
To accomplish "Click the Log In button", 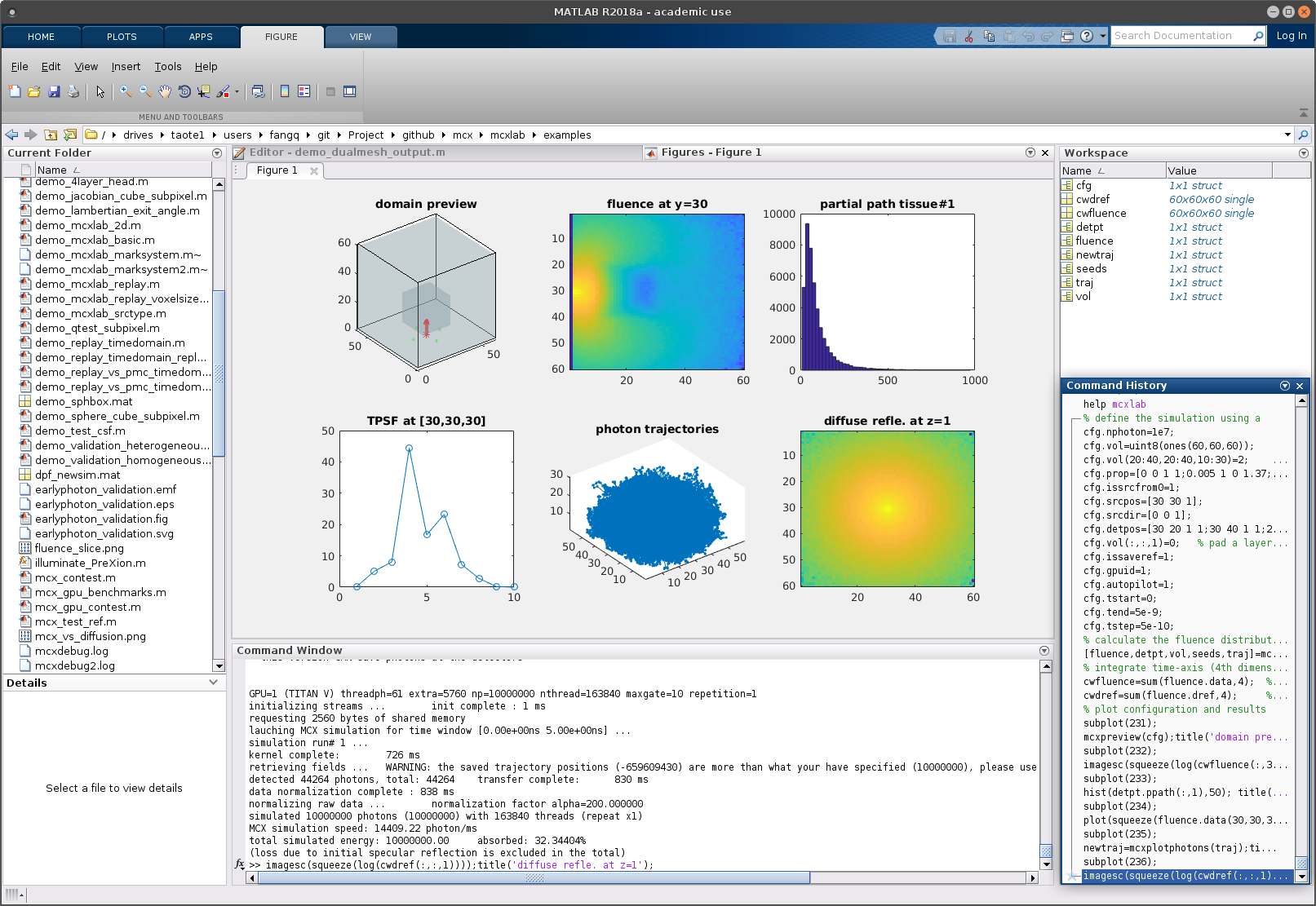I will tap(1292, 36).
